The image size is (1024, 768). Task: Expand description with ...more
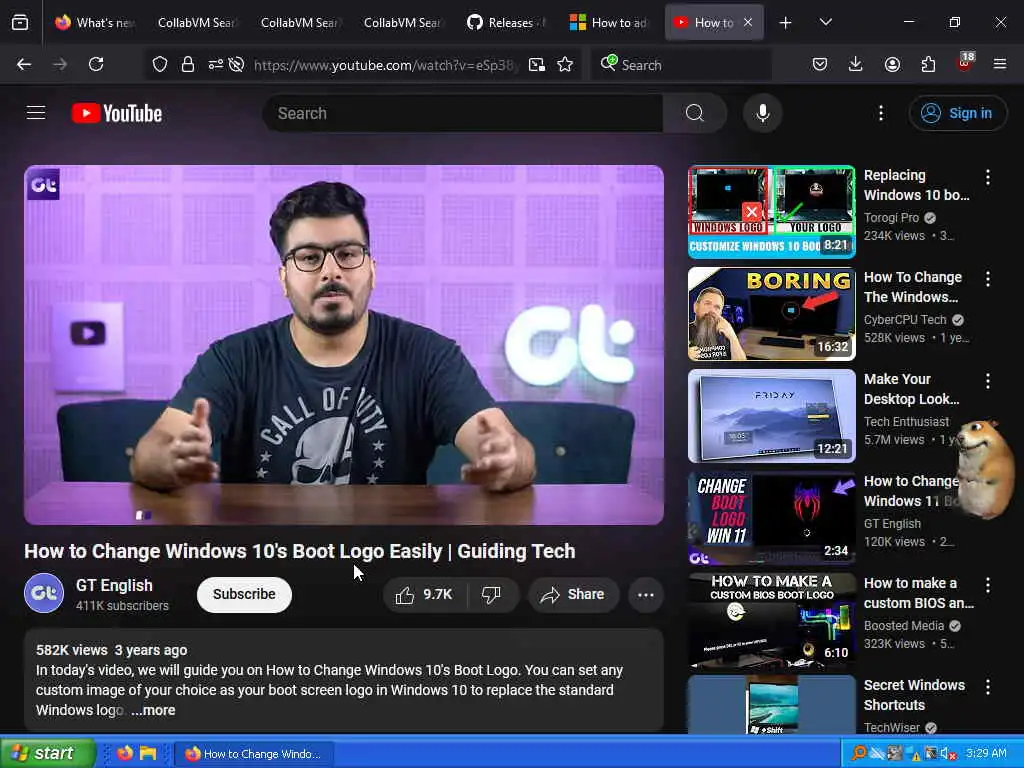point(153,710)
